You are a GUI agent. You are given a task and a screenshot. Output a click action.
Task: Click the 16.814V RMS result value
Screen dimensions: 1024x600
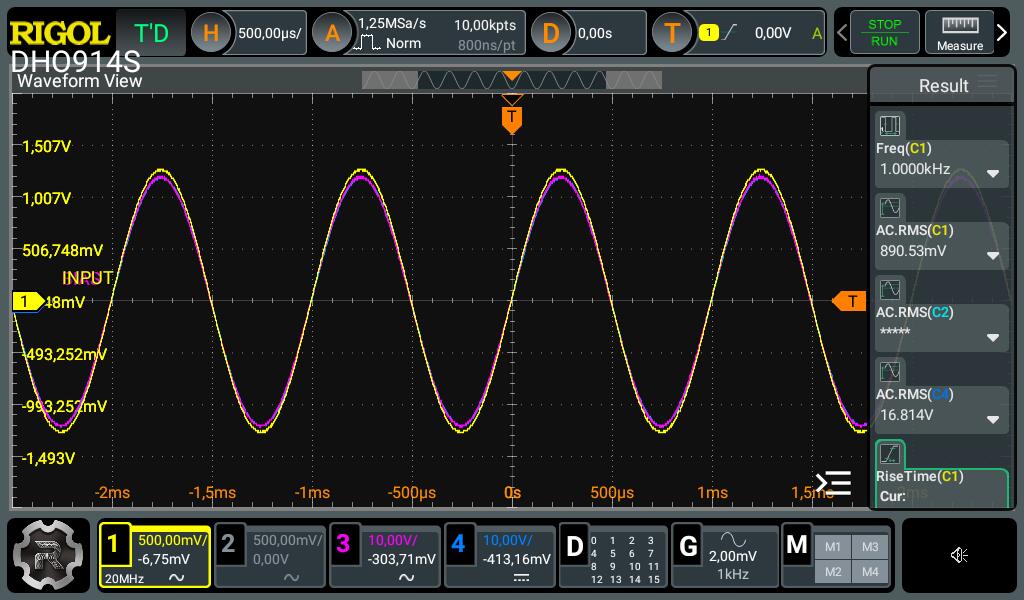pyautogui.click(x=906, y=415)
